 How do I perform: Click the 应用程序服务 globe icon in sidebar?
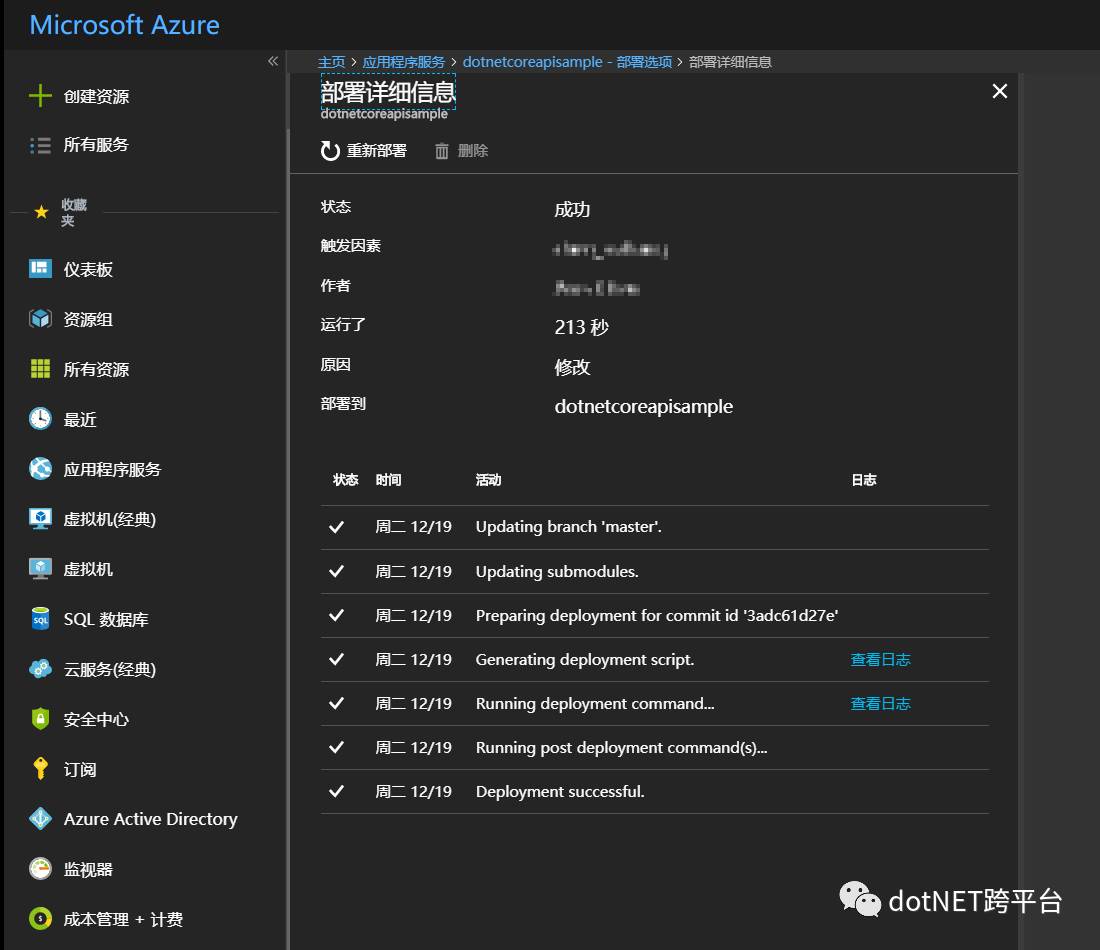coord(41,469)
